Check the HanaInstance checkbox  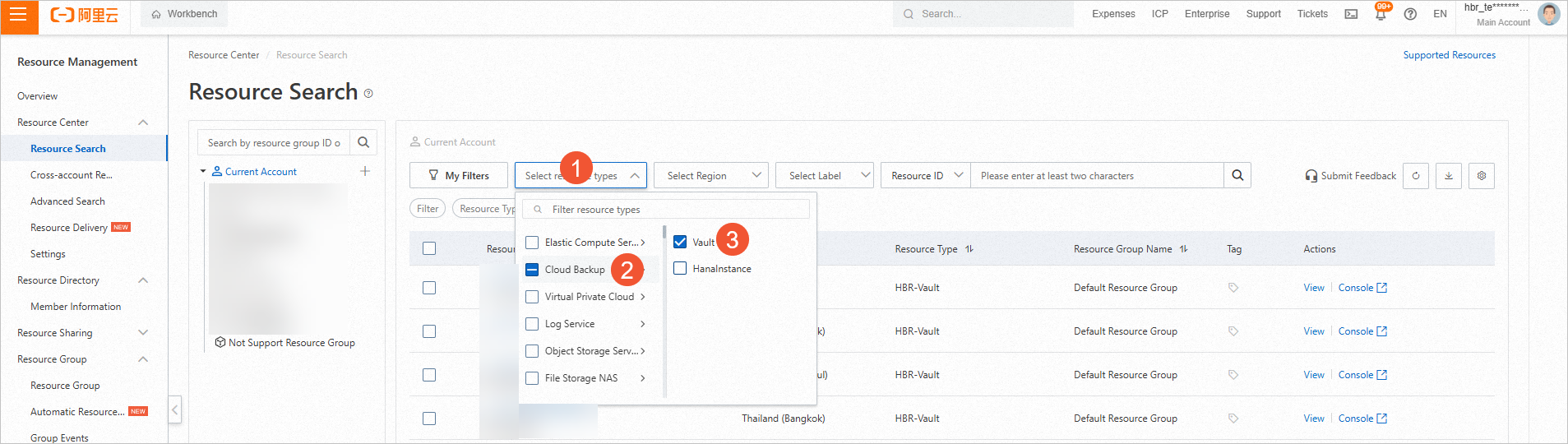pyautogui.click(x=680, y=269)
